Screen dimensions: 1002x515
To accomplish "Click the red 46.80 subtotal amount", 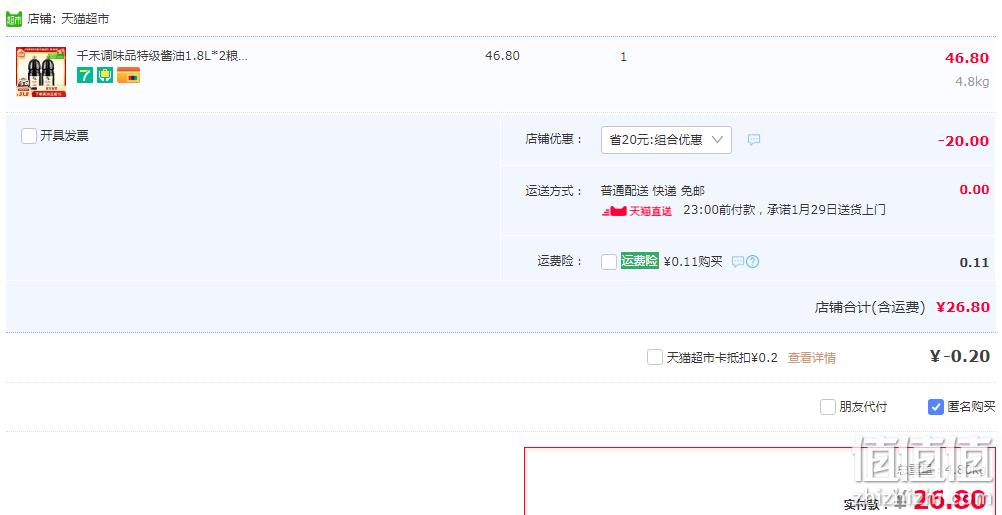I will 967,58.
